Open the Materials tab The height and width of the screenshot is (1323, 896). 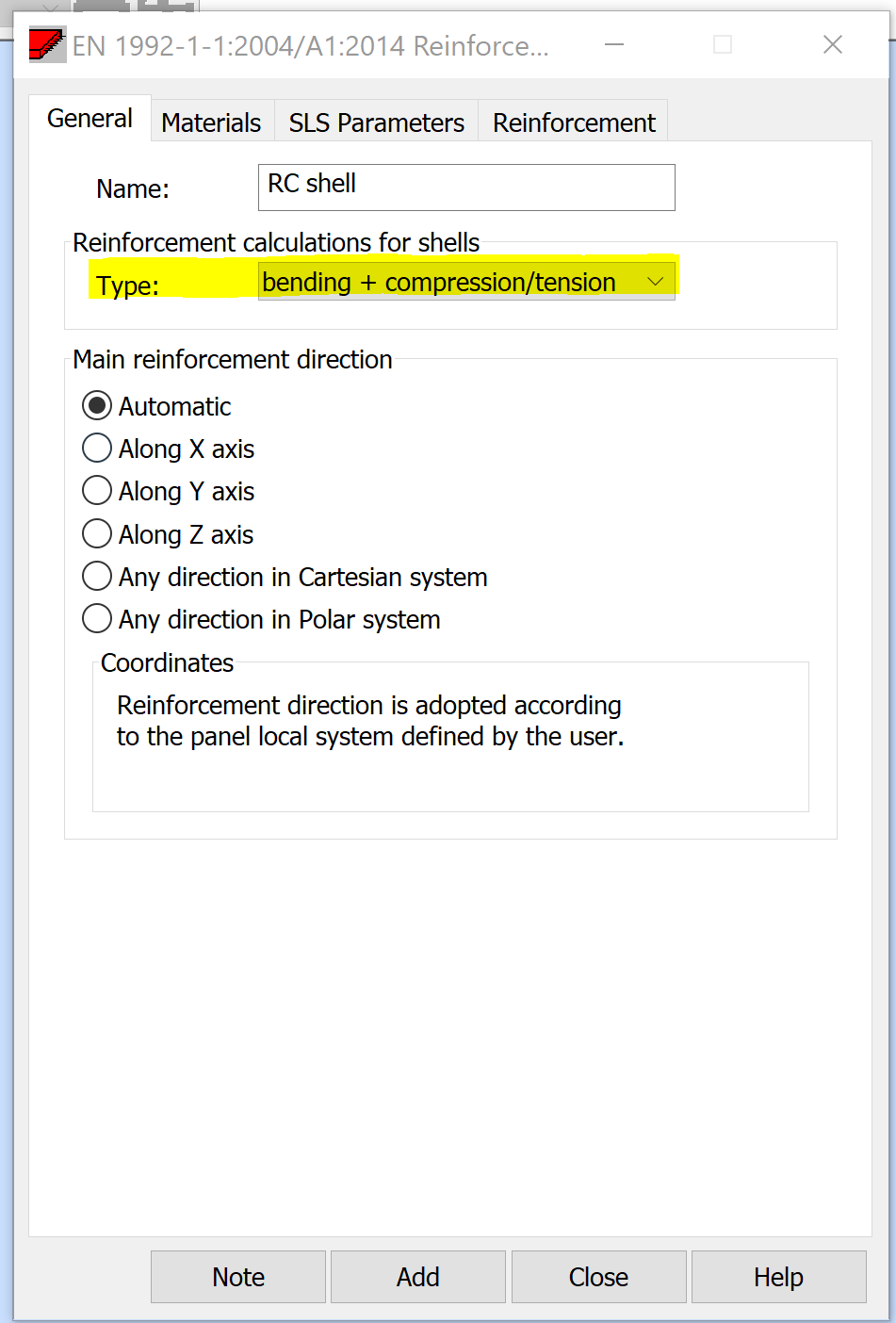211,122
